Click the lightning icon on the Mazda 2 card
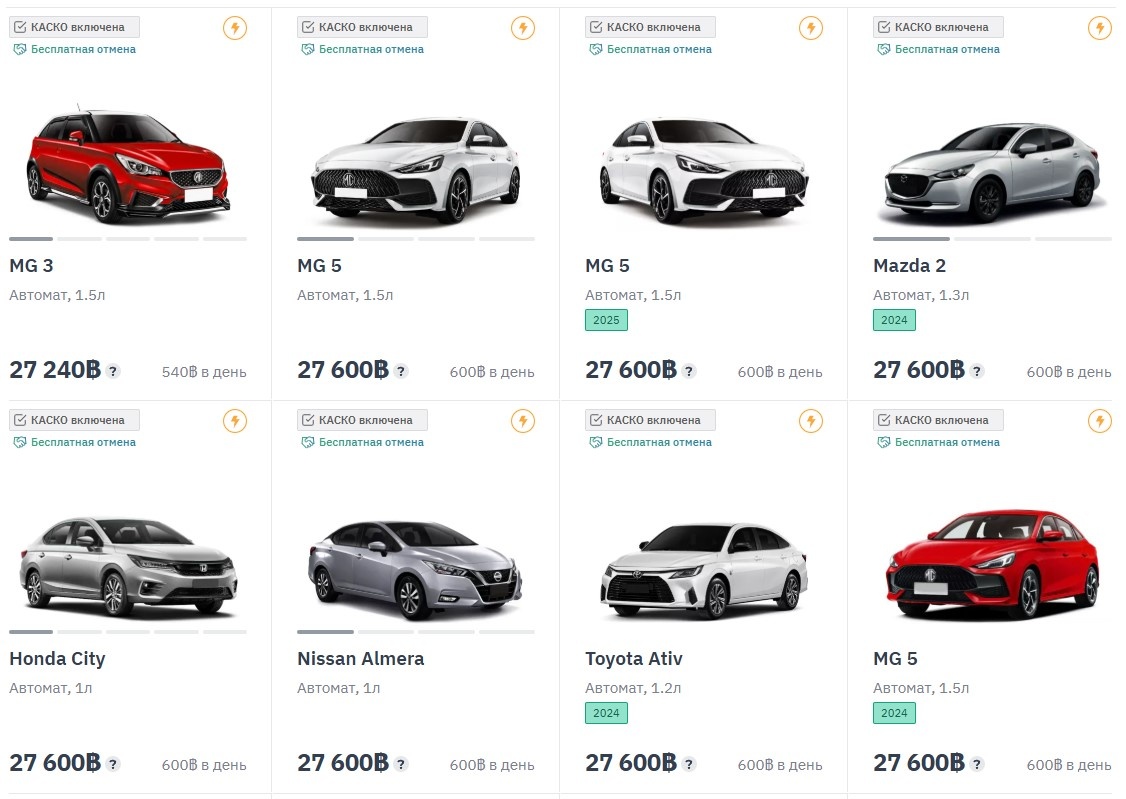 pos(1098,28)
